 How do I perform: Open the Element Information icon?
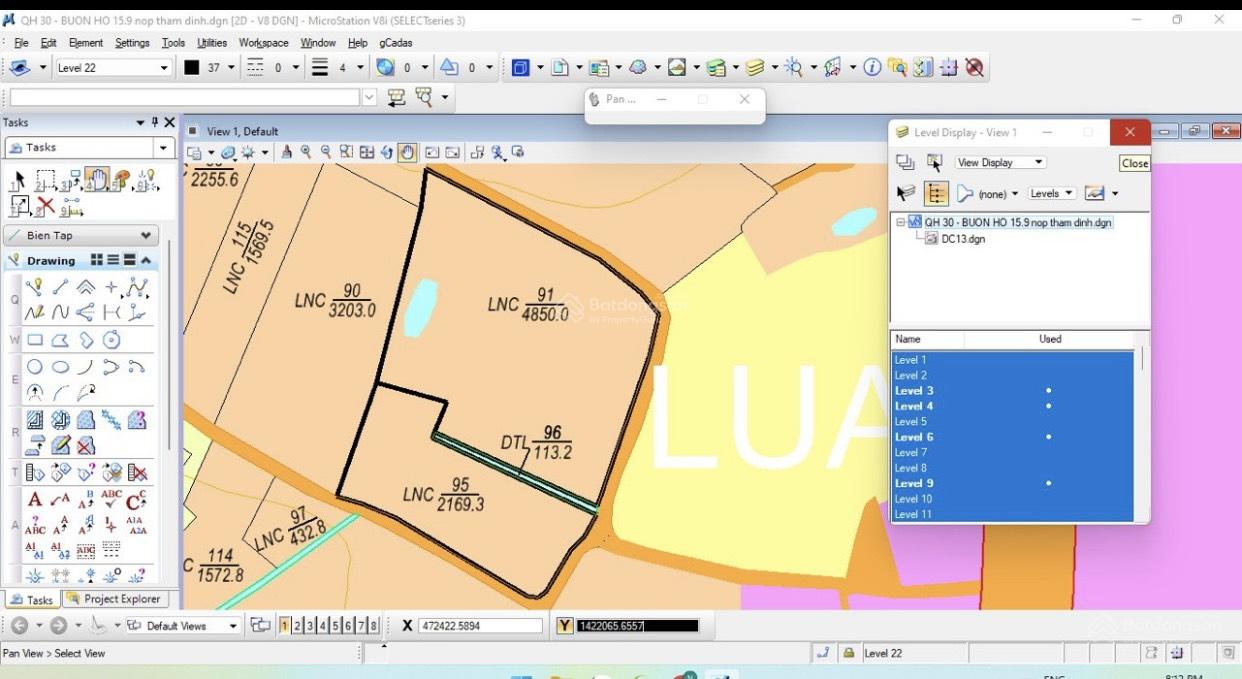(x=872, y=68)
